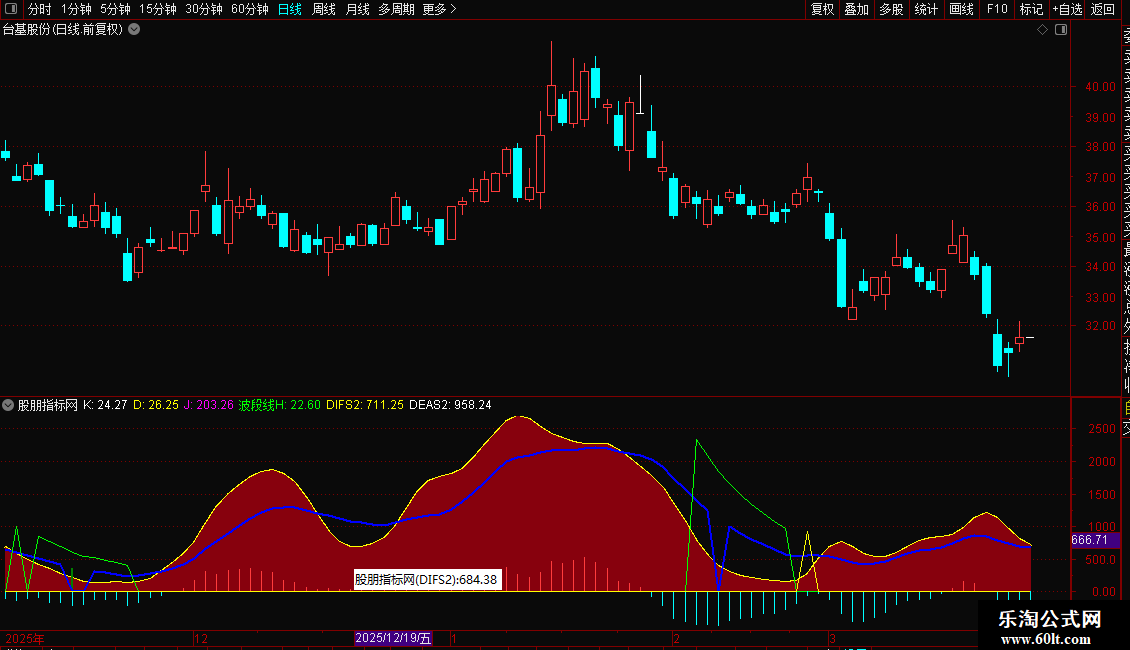Open the 叠加 overlay tool
Screen dimensions: 1130x650
856,9
